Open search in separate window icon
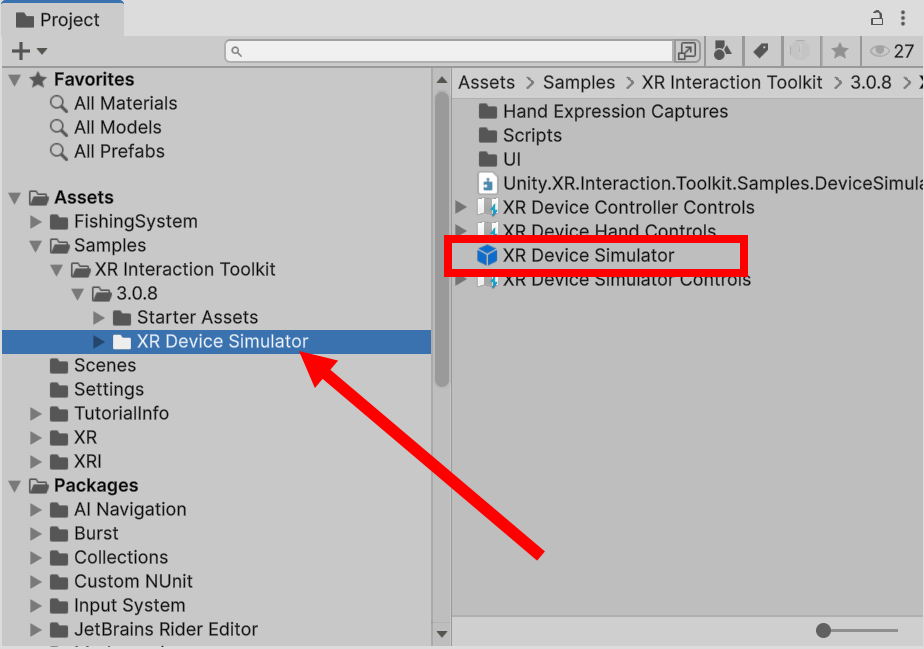This screenshot has width=924, height=649. tap(687, 51)
